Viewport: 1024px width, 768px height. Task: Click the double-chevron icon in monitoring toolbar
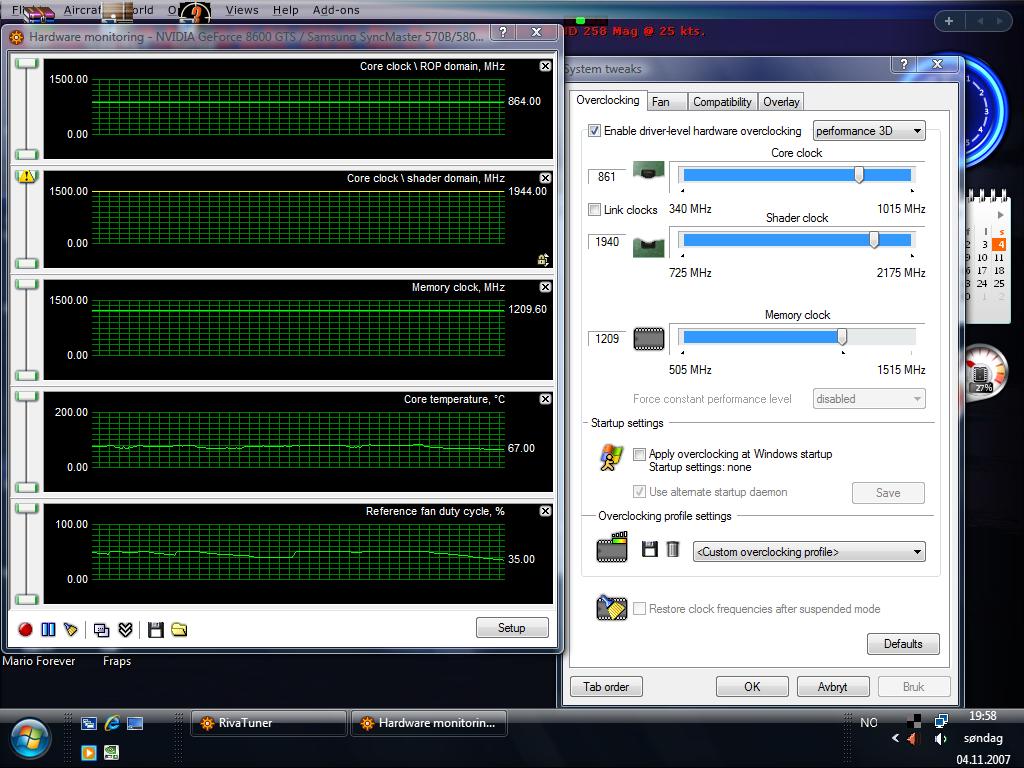pos(125,630)
